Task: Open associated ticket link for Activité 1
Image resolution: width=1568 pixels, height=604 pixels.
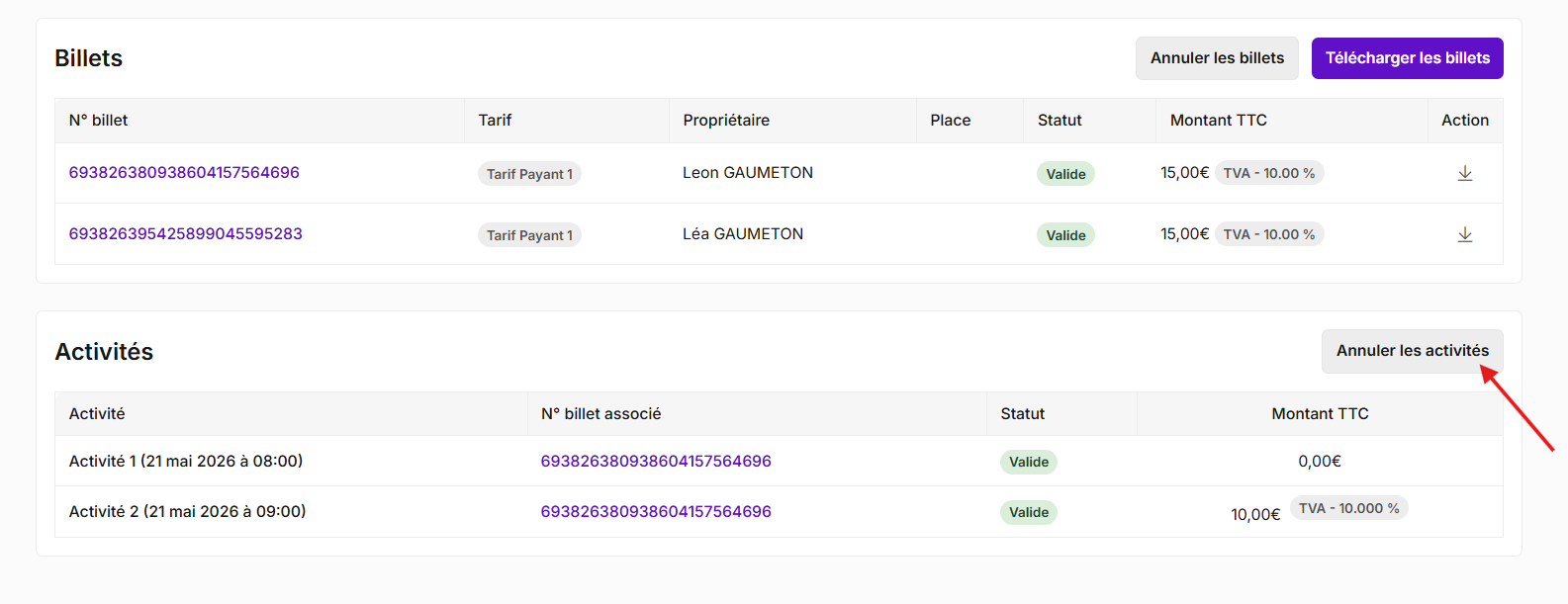Action: (656, 462)
